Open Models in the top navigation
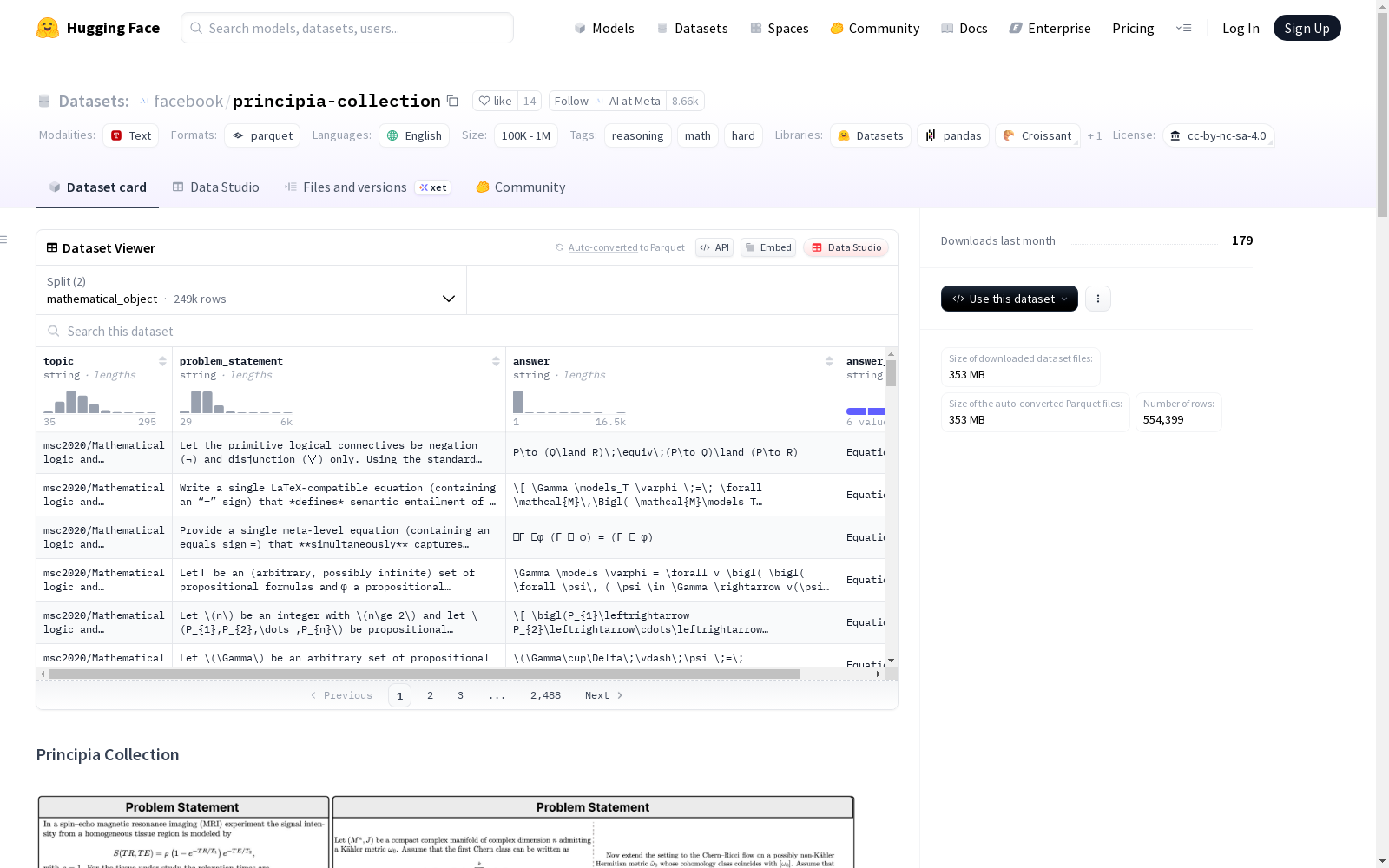Viewport: 1389px width, 868px height. click(604, 28)
